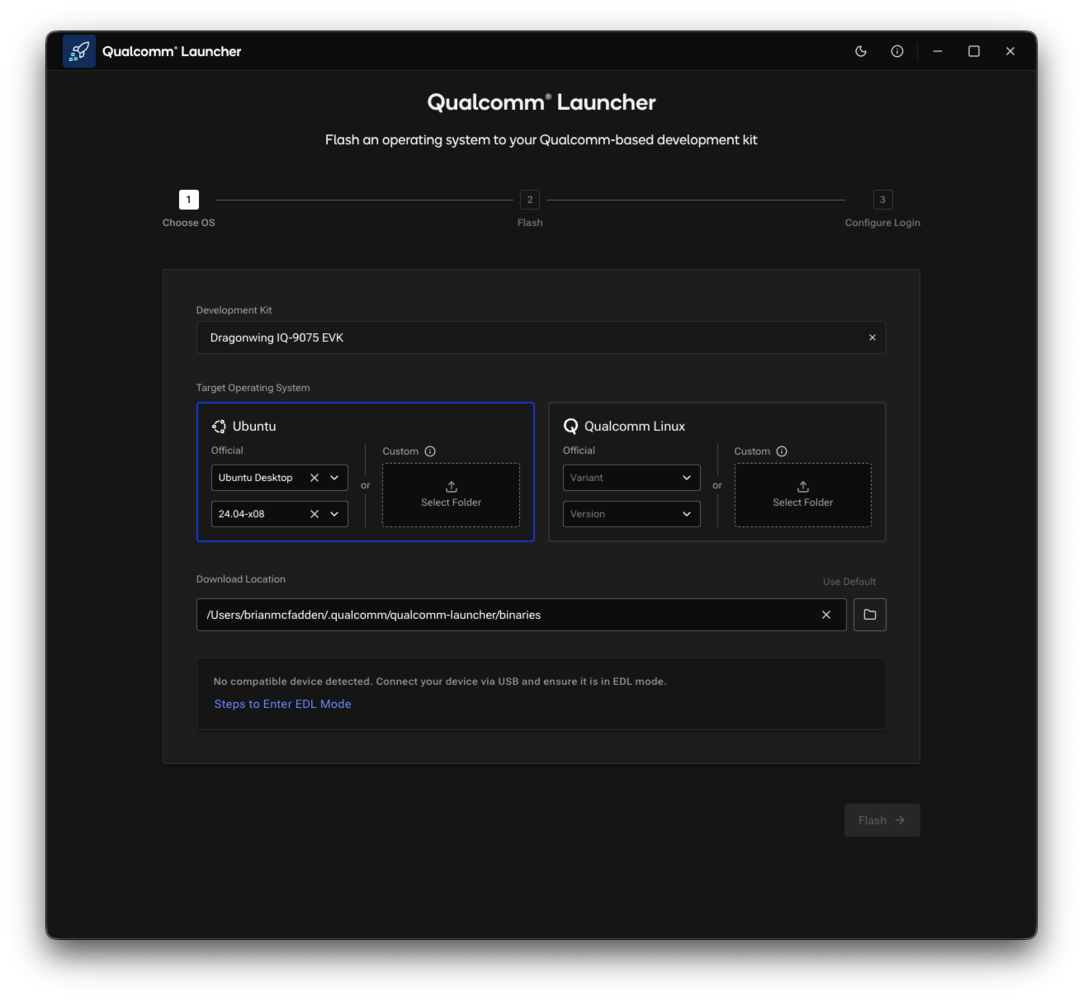The image size is (1083, 1000).
Task: Click the 'No compatible device detected' message
Action: tap(440, 682)
